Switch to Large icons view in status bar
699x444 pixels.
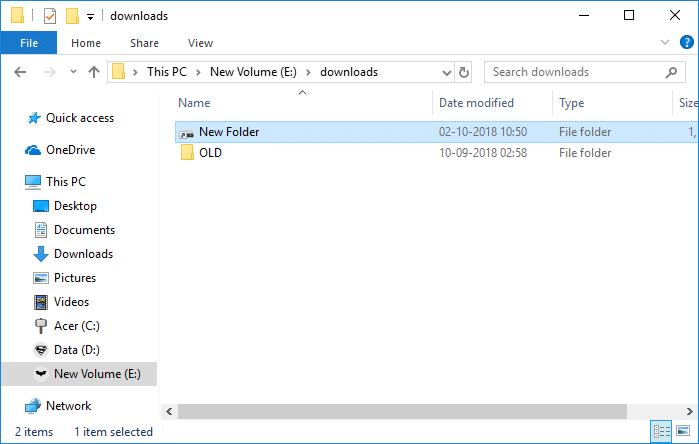[683, 431]
